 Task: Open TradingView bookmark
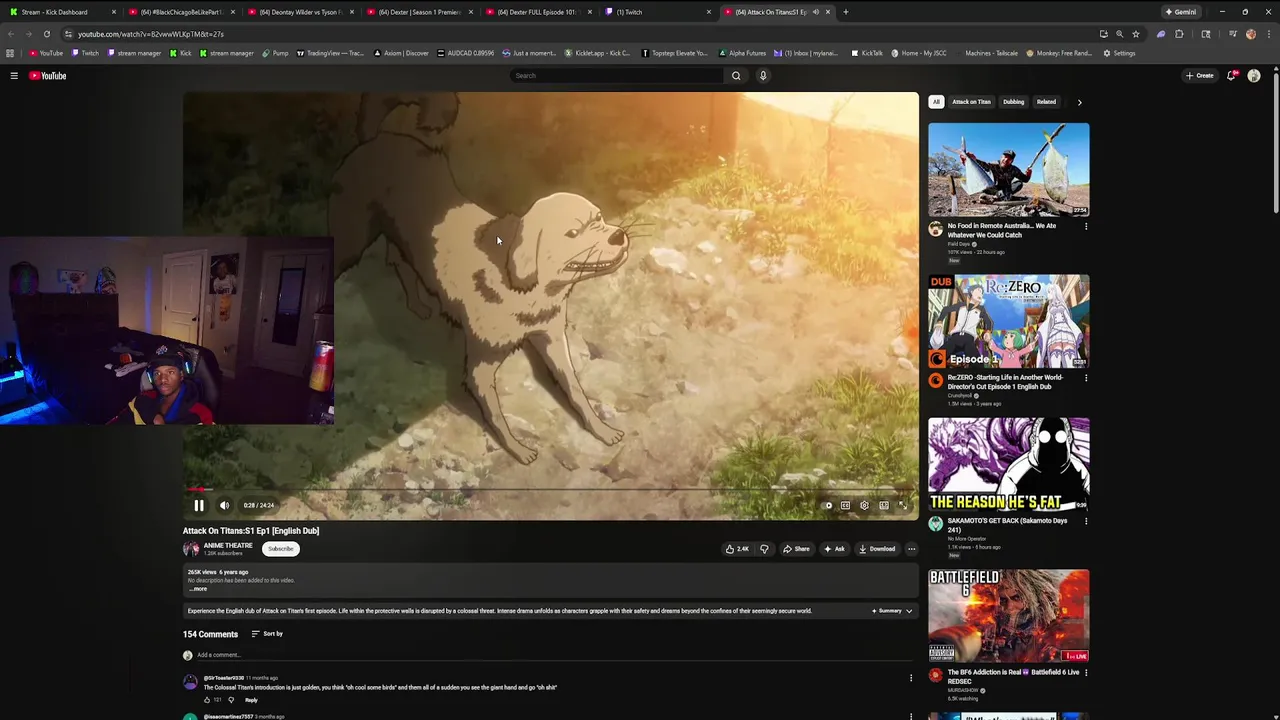click(330, 53)
